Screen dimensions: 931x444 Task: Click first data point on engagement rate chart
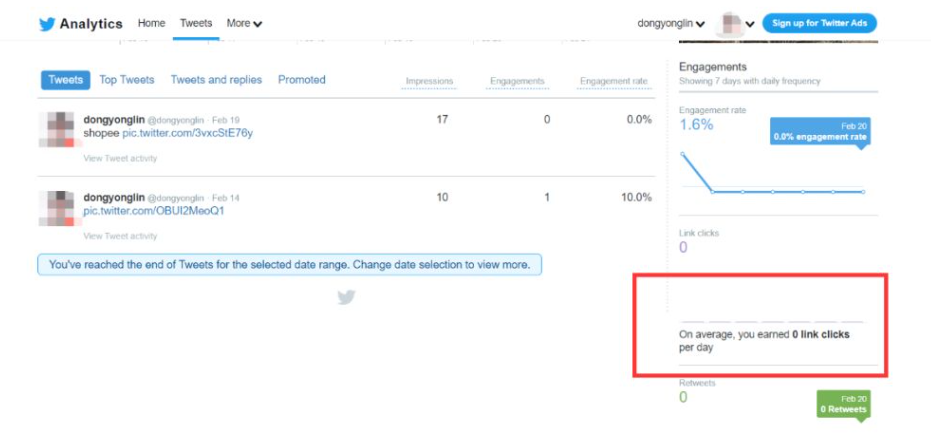click(x=682, y=154)
